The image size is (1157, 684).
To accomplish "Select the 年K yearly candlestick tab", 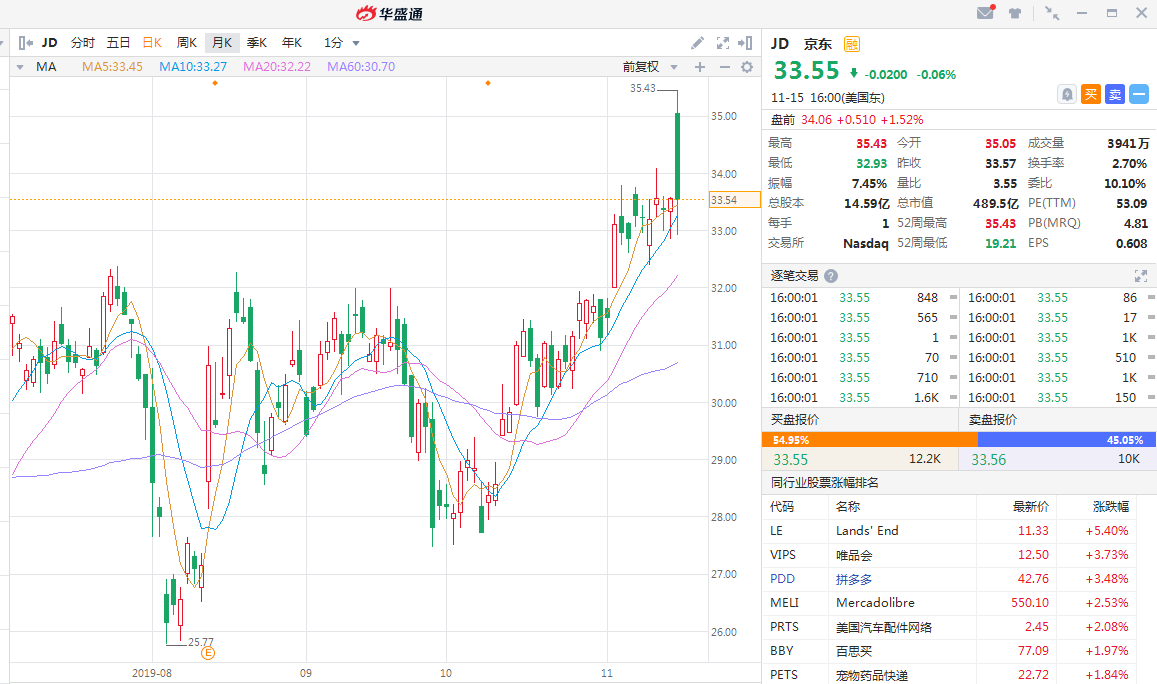I will pyautogui.click(x=292, y=43).
